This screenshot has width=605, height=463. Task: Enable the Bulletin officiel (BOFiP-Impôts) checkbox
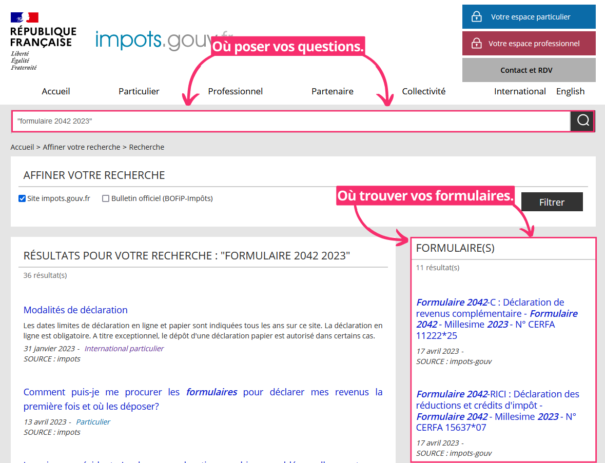click(105, 198)
